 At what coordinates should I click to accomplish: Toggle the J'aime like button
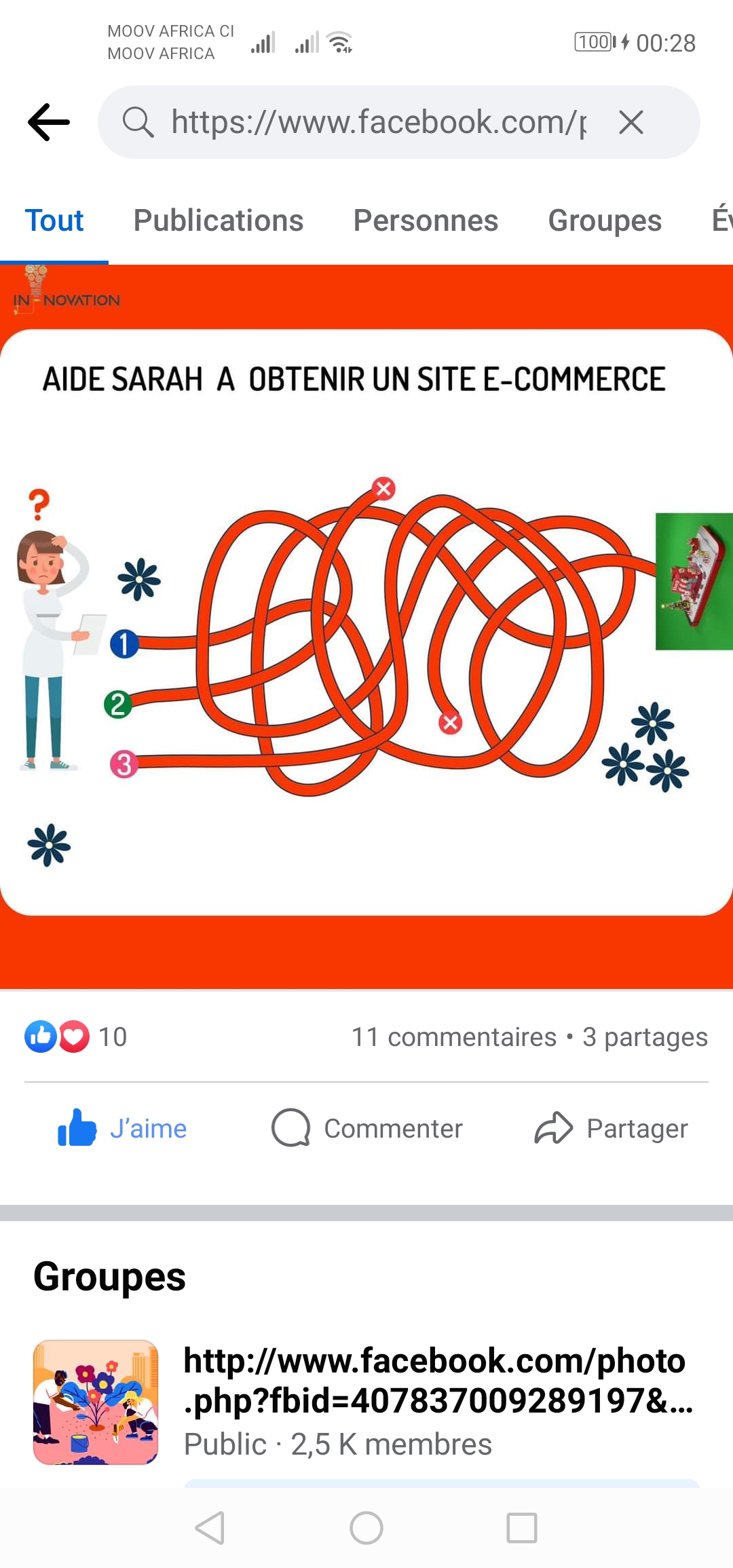(x=122, y=1128)
